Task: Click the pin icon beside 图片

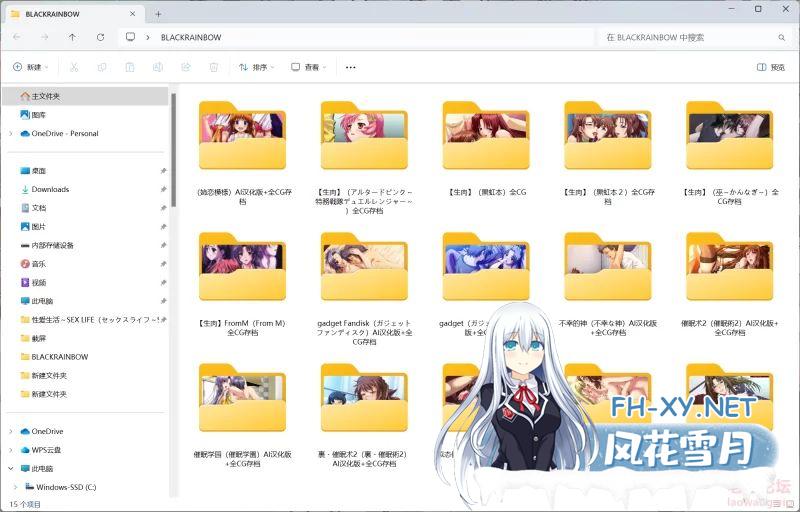Action: (x=163, y=226)
